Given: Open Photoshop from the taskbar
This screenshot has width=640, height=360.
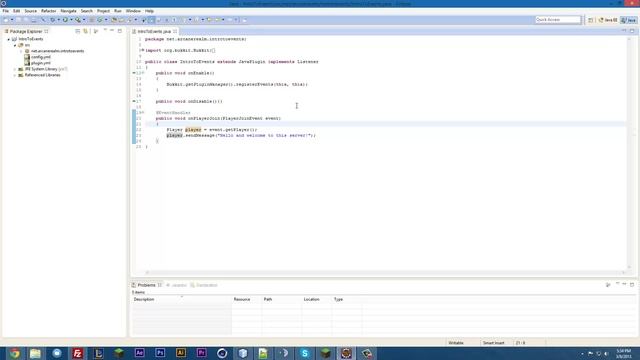Looking at the screenshot, I should pos(160,353).
